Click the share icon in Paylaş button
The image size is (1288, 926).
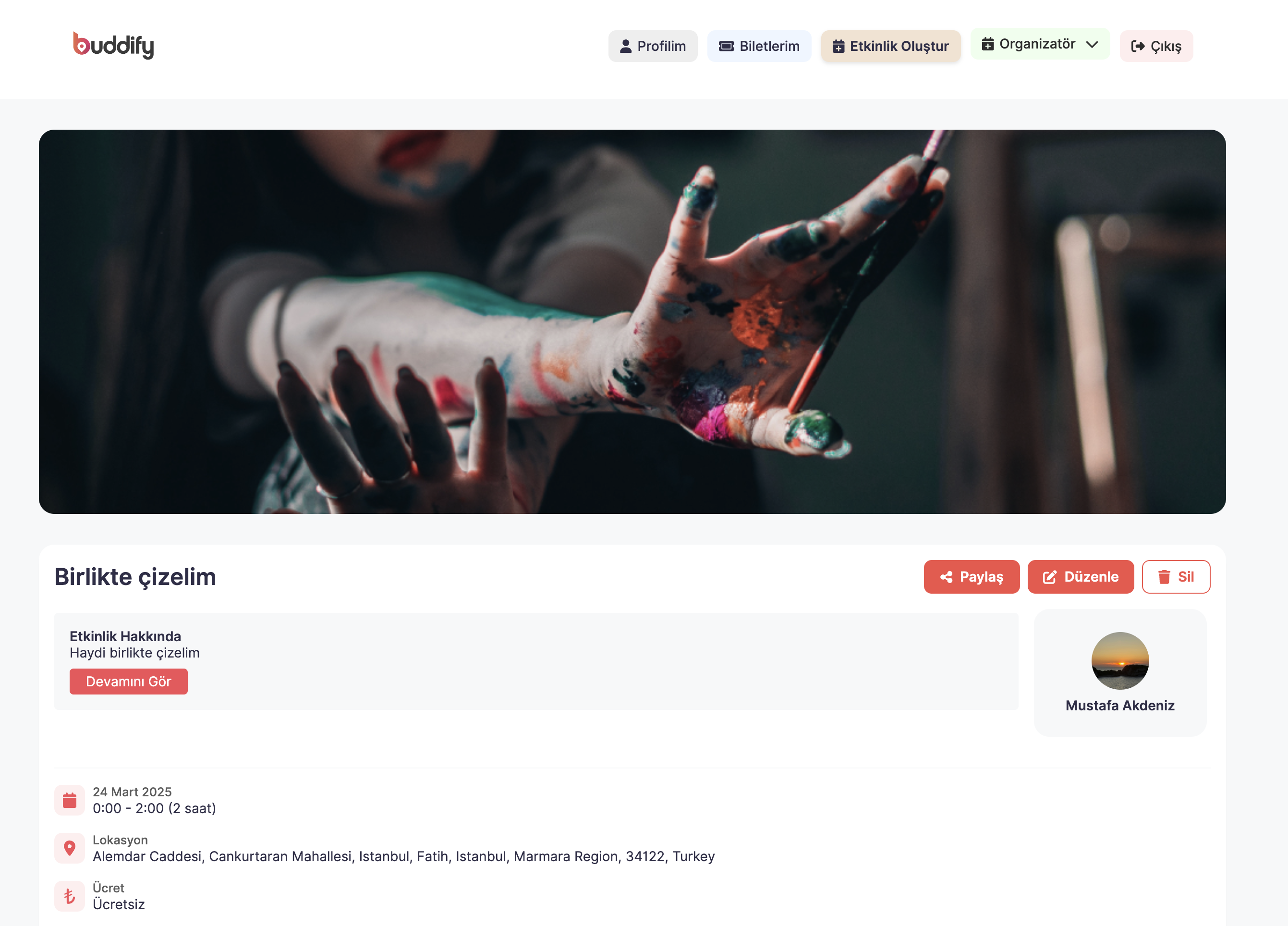coord(946,577)
